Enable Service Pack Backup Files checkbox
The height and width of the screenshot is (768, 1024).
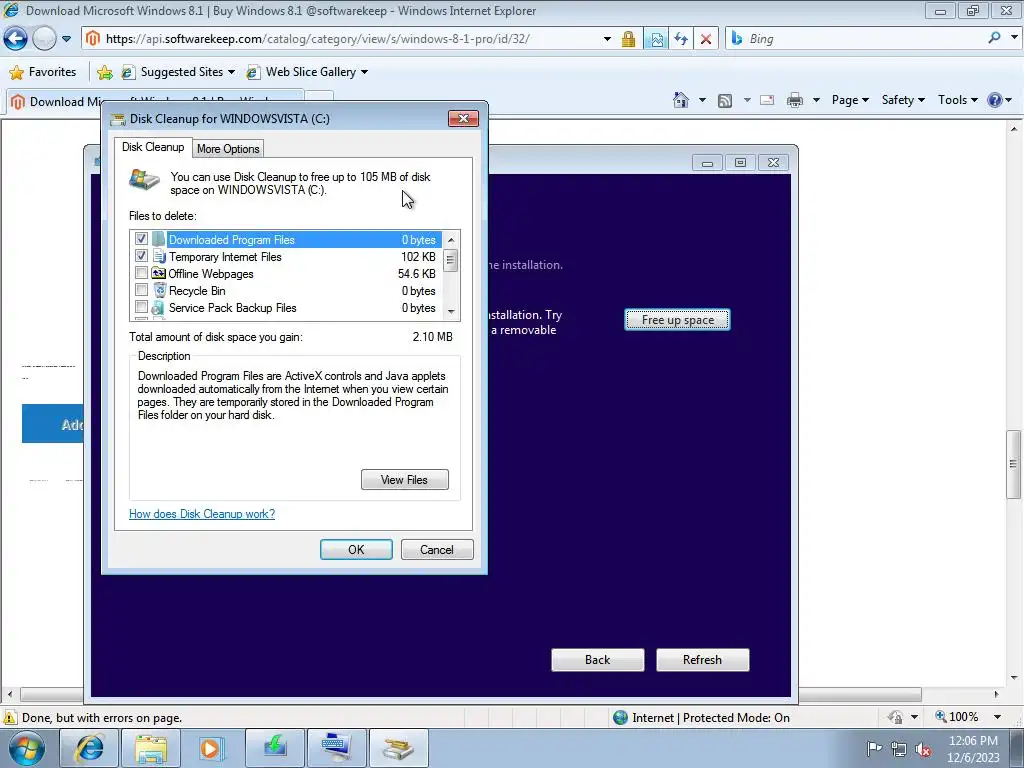pos(141,307)
